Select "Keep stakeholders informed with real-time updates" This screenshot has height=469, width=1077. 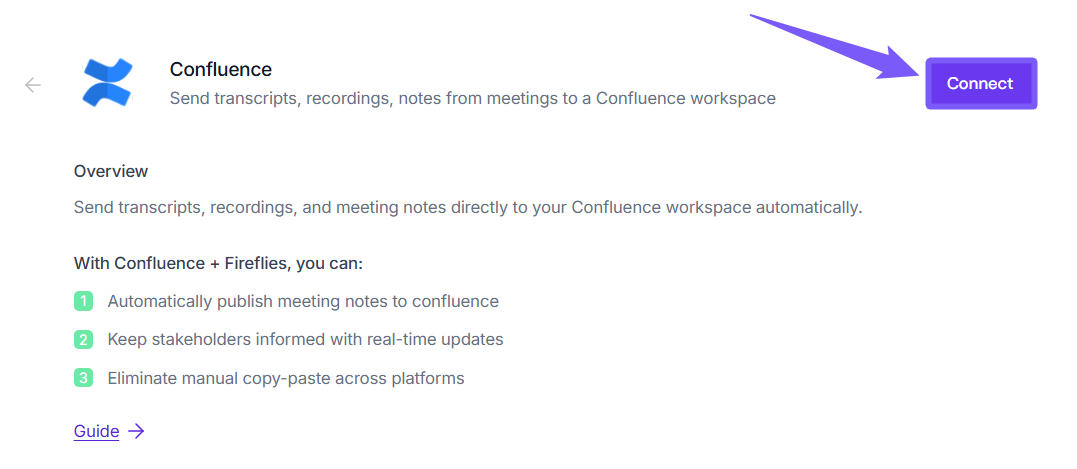(x=305, y=339)
